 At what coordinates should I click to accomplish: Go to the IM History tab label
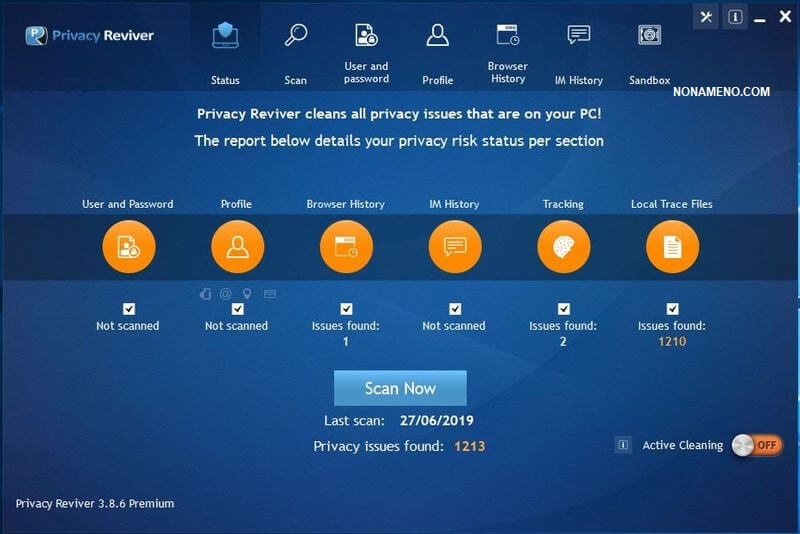click(x=579, y=81)
